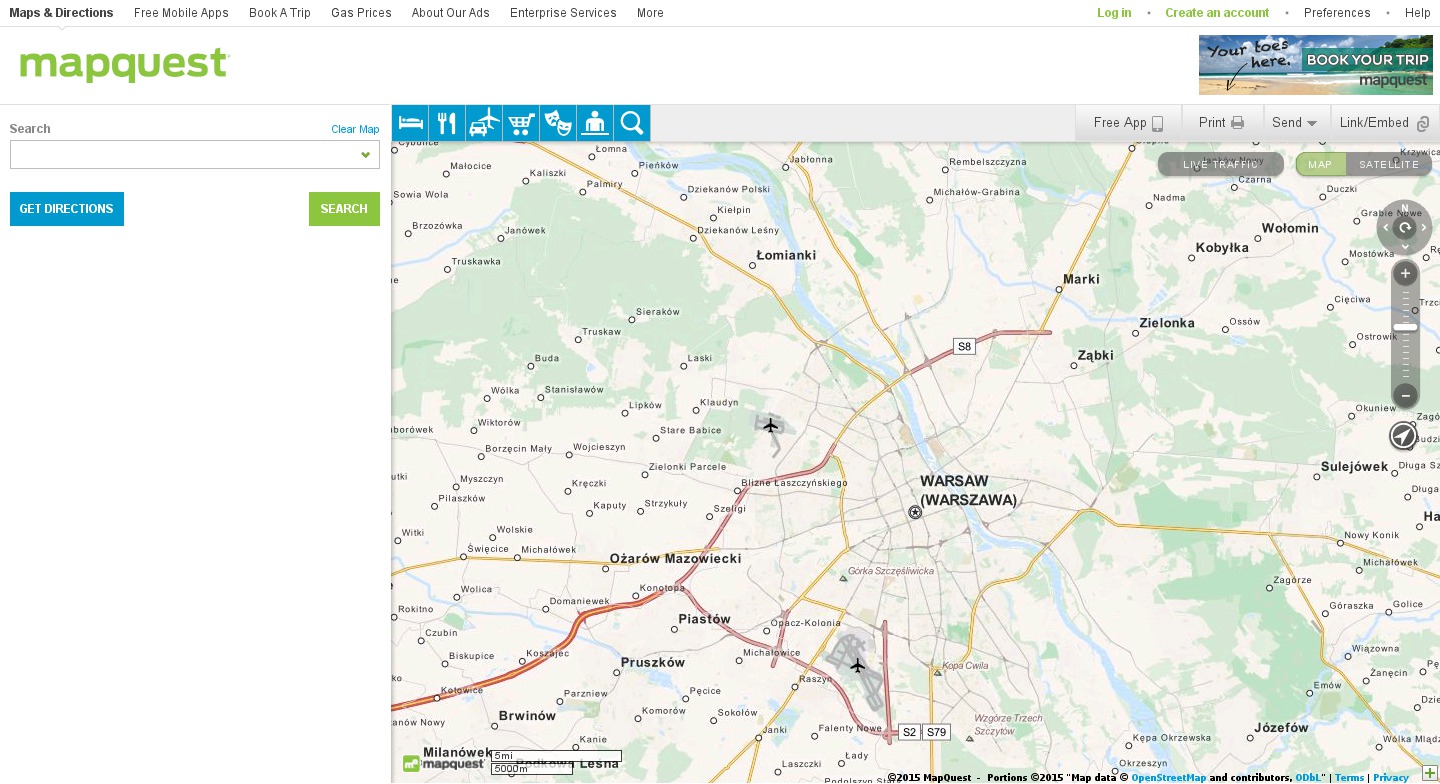
Task: Expand the overview map in bottom-right corner
Action: pos(1430,773)
